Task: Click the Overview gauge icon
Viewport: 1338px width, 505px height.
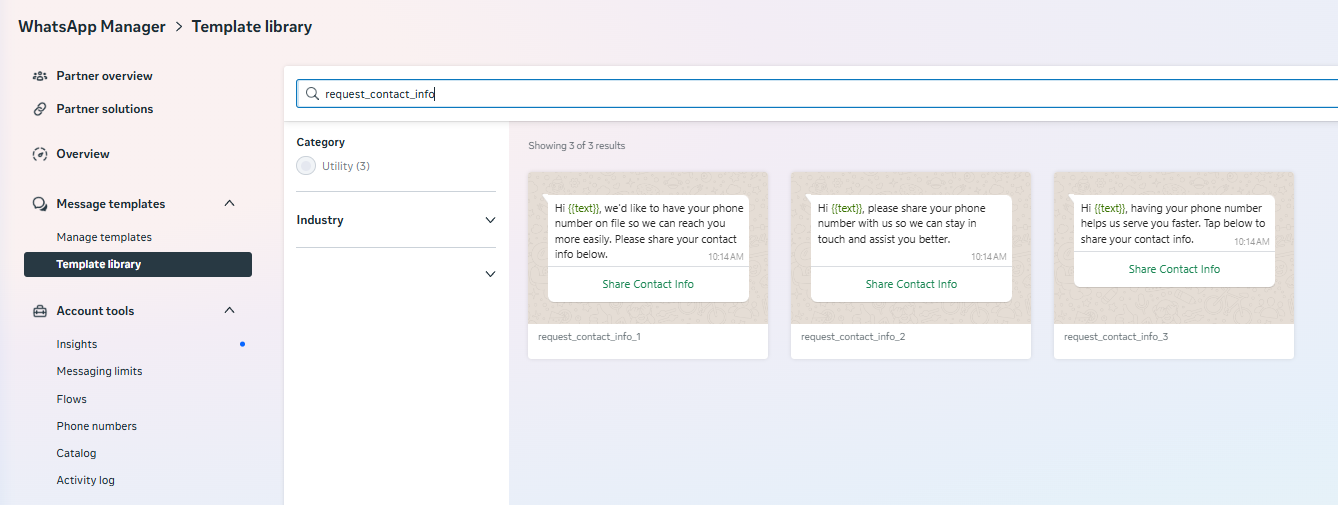Action: [40, 154]
